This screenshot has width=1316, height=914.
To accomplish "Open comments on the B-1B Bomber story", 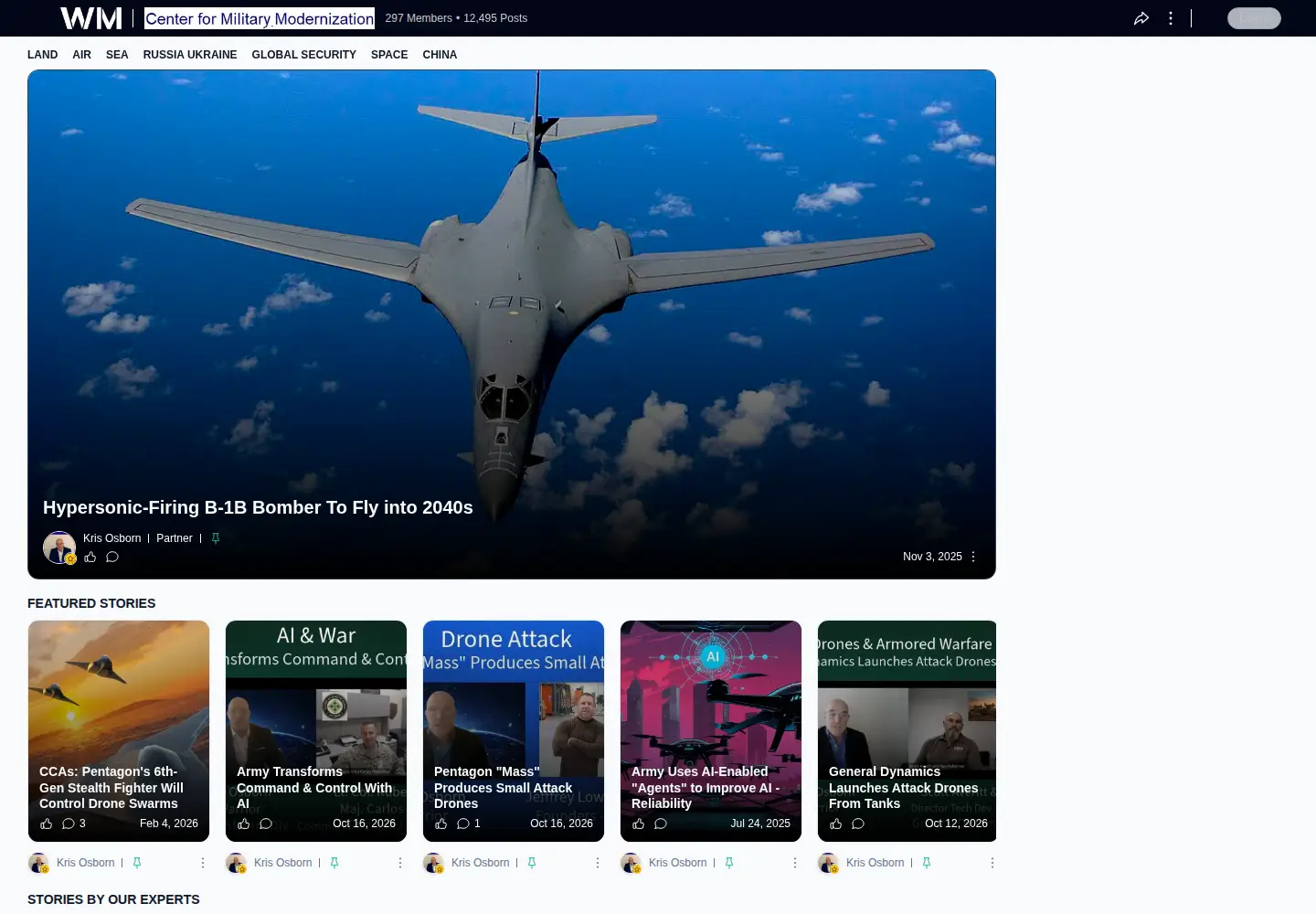I will click(x=112, y=557).
